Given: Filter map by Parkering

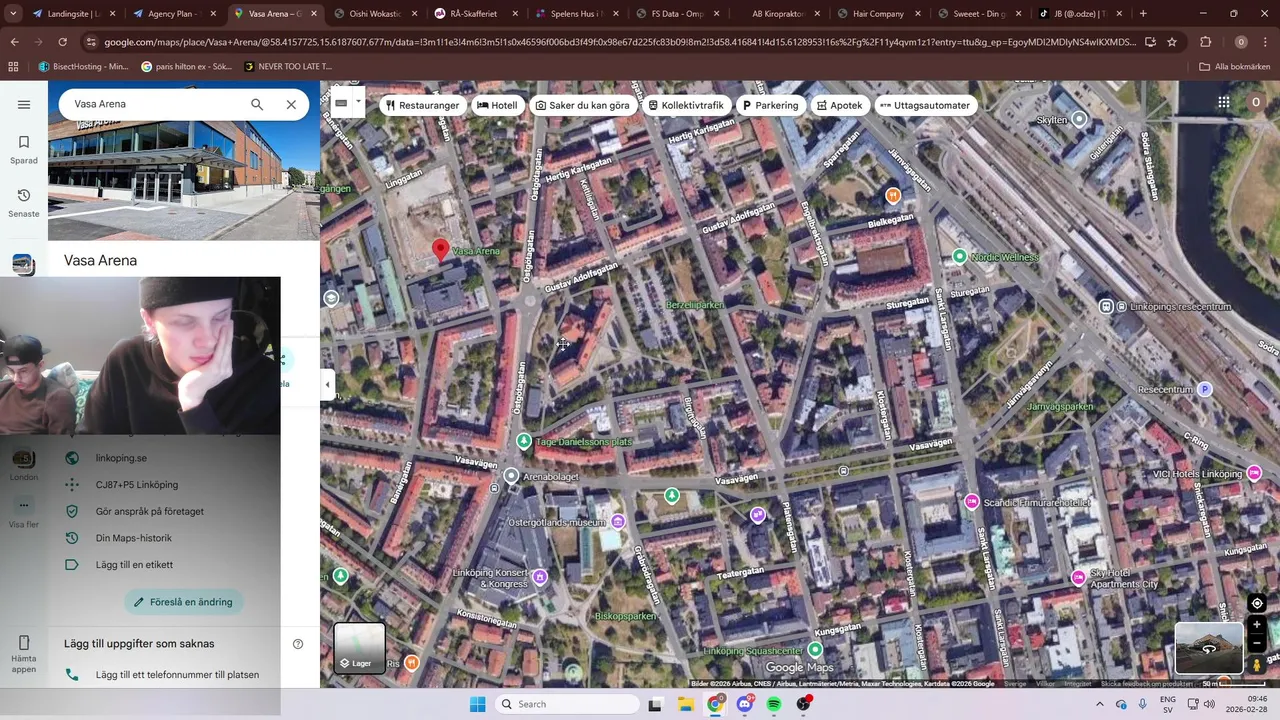Looking at the screenshot, I should (770, 105).
